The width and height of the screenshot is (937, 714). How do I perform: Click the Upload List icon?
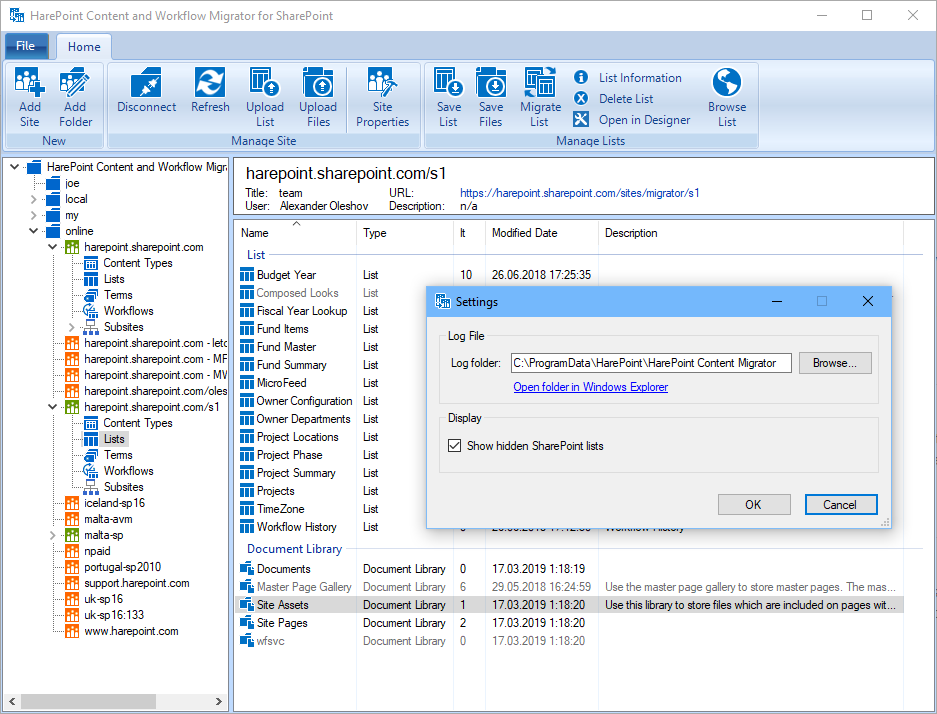click(x=265, y=82)
